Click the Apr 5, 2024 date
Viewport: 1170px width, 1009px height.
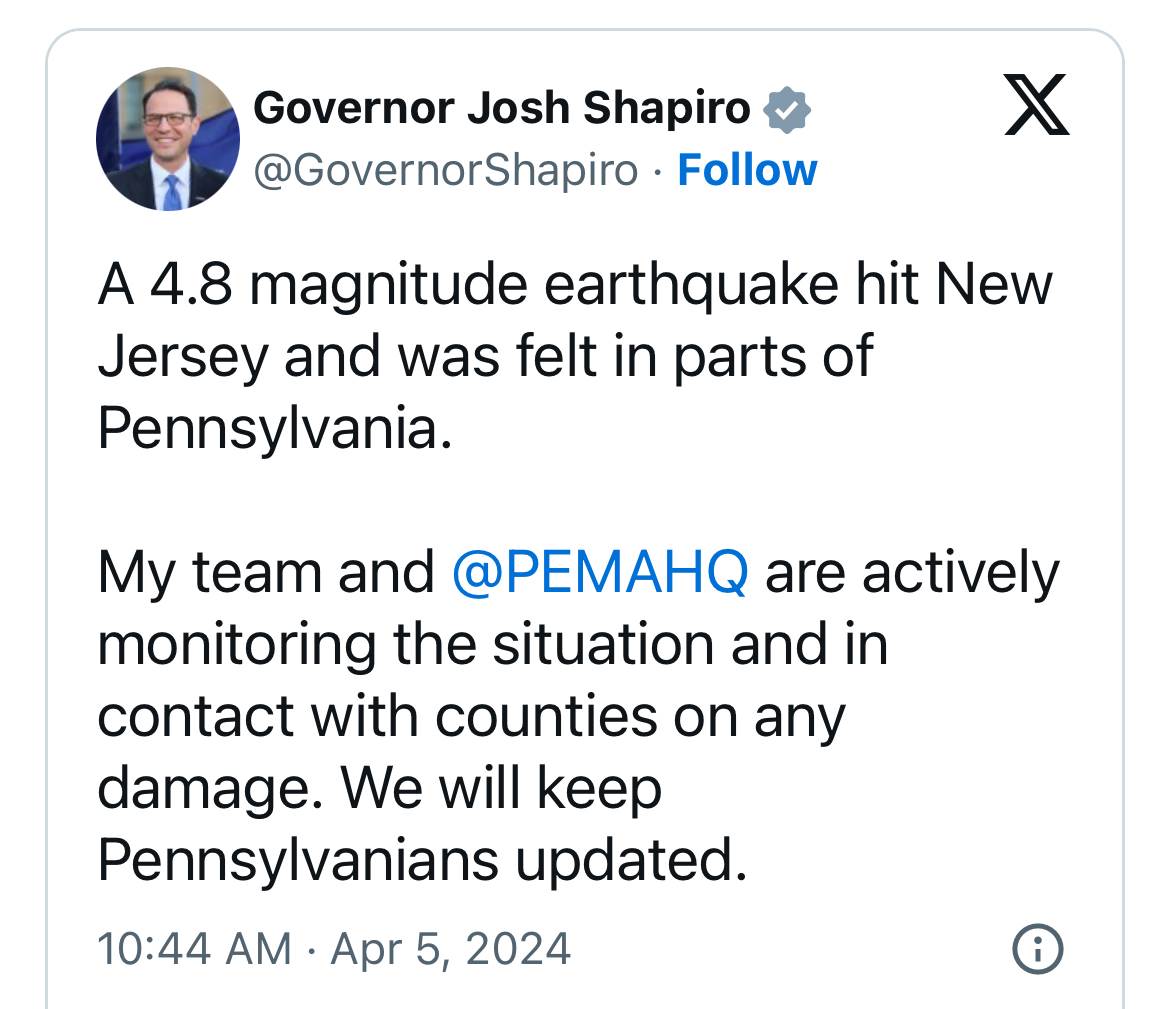pyautogui.click(x=450, y=947)
